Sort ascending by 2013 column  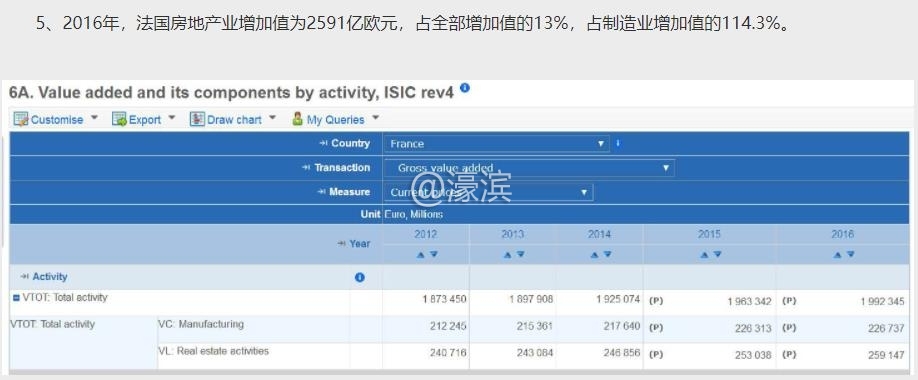[x=507, y=255]
